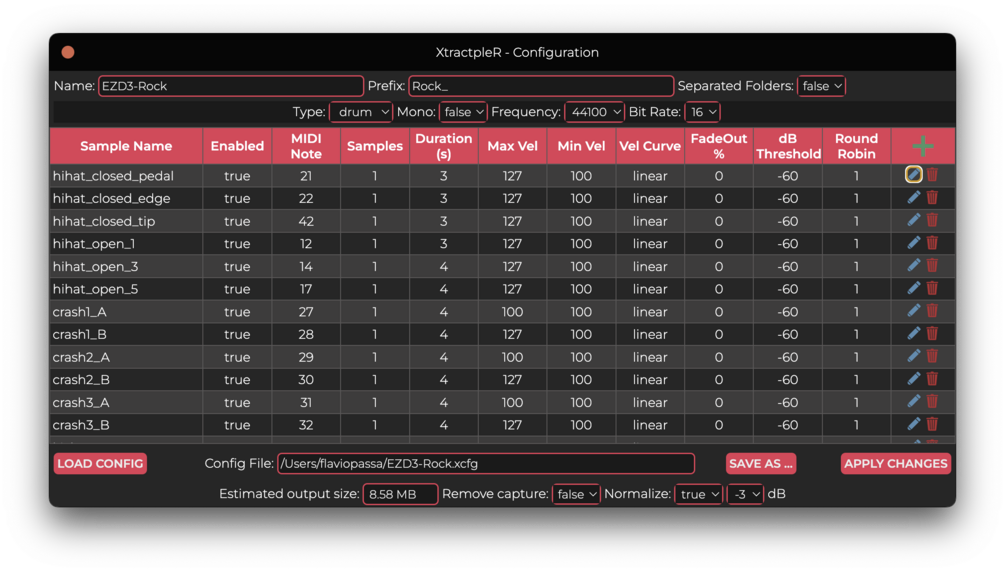This screenshot has width=1005, height=572.
Task: Open the Normalize true/false dropdown
Action: click(699, 494)
